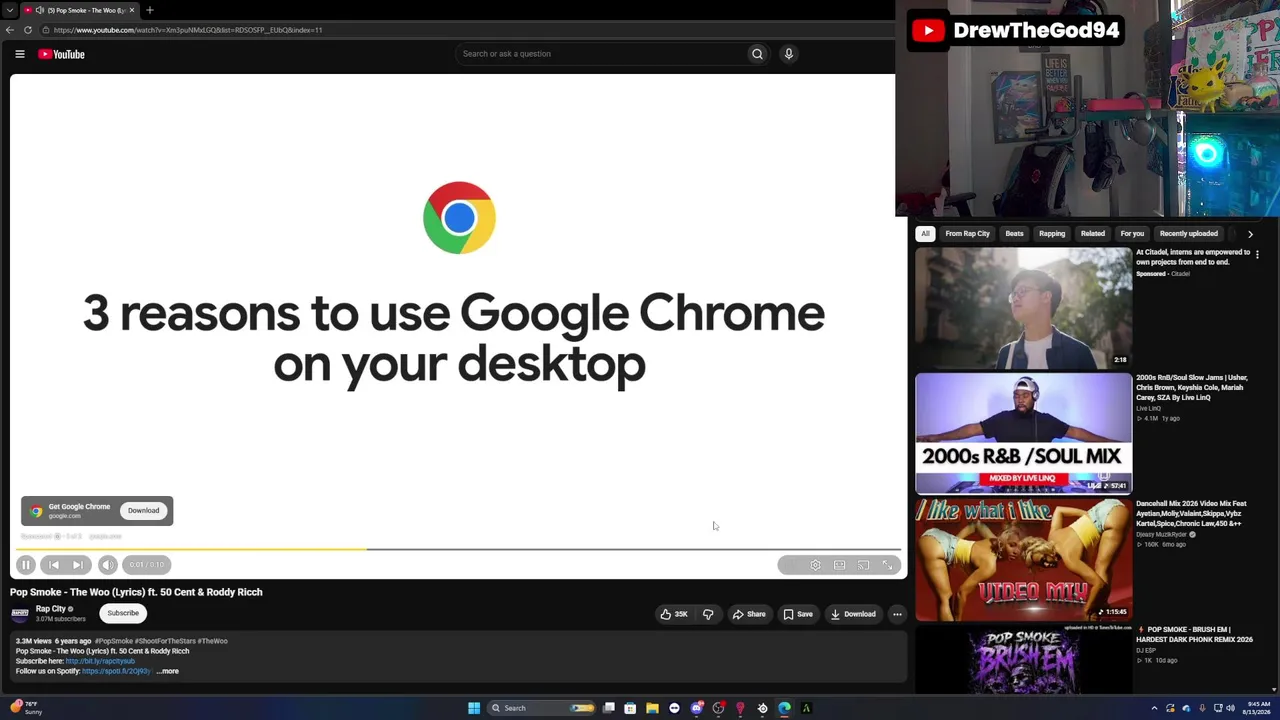1280x720 pixels.
Task: Click the 2000s RnB/Soul Slow Jams title
Action: (x=1192, y=388)
